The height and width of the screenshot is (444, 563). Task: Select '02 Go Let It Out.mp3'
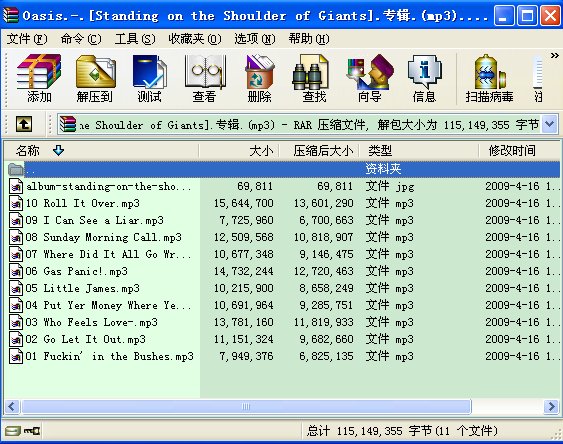(x=283, y=340)
